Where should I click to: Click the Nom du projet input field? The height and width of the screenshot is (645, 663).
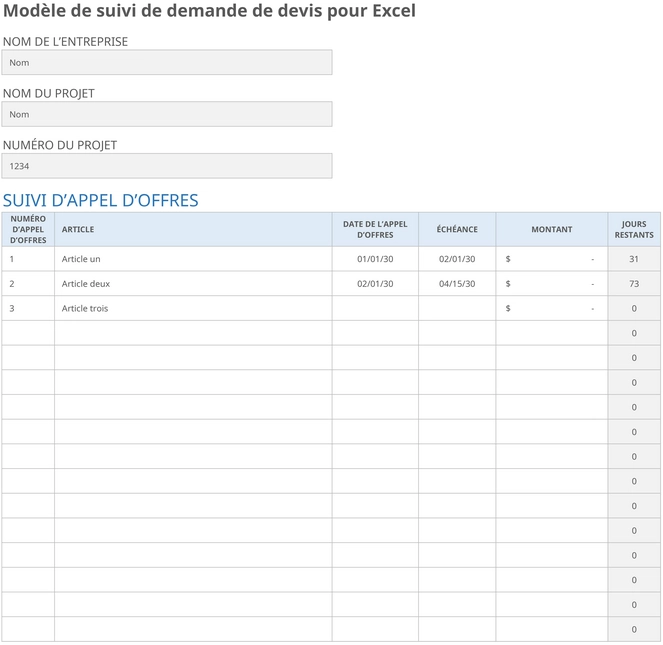(167, 114)
